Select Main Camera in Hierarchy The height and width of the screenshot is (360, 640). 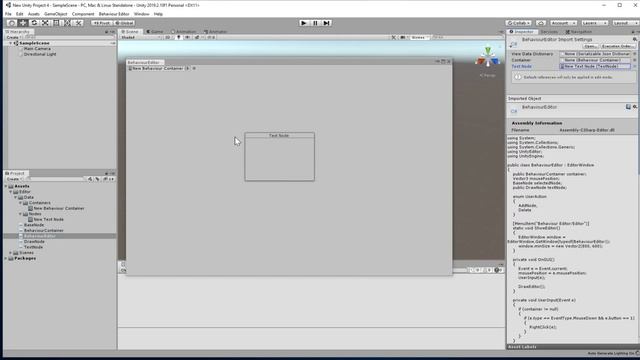click(x=37, y=49)
